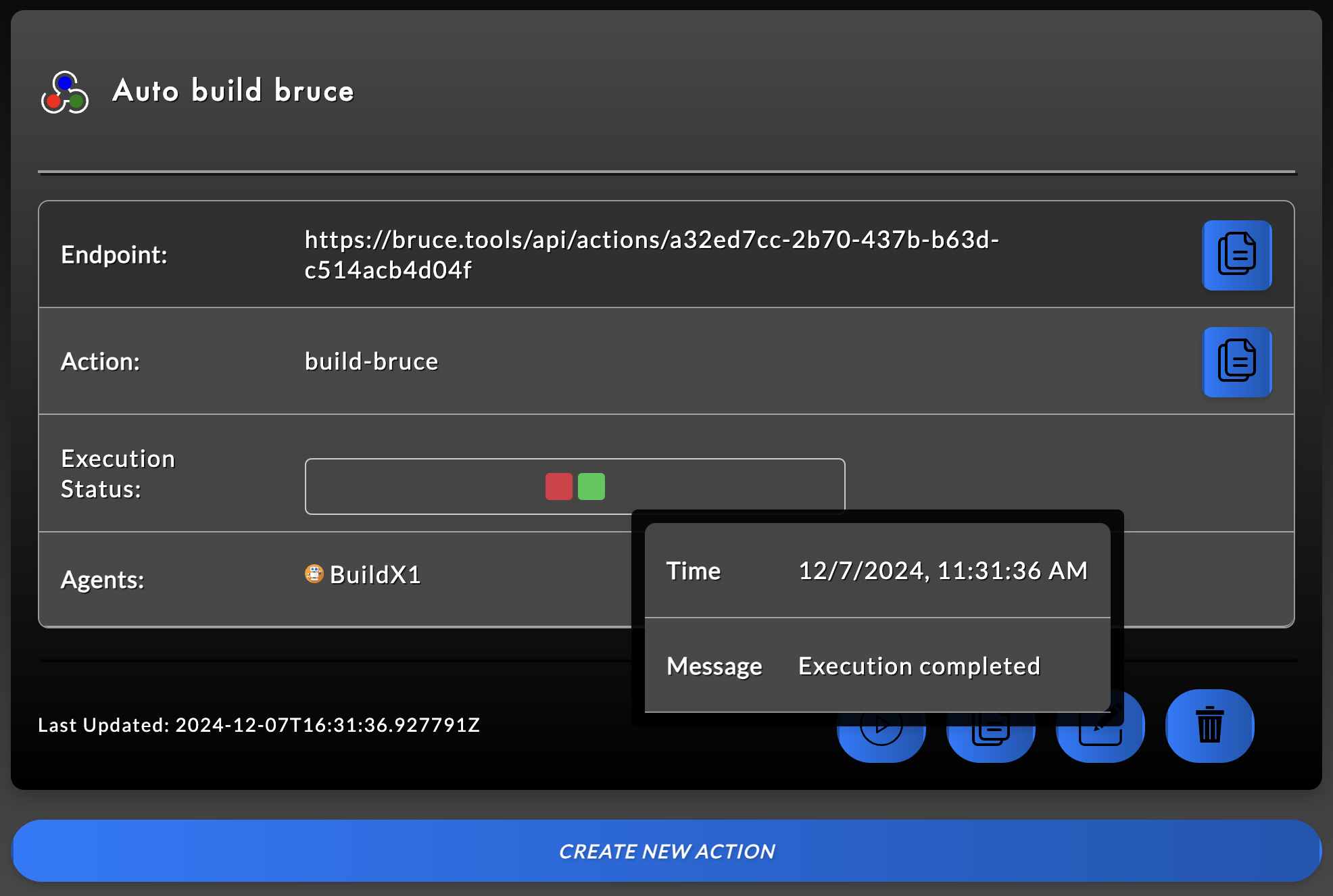Select the build-bruce action label

[x=370, y=362]
